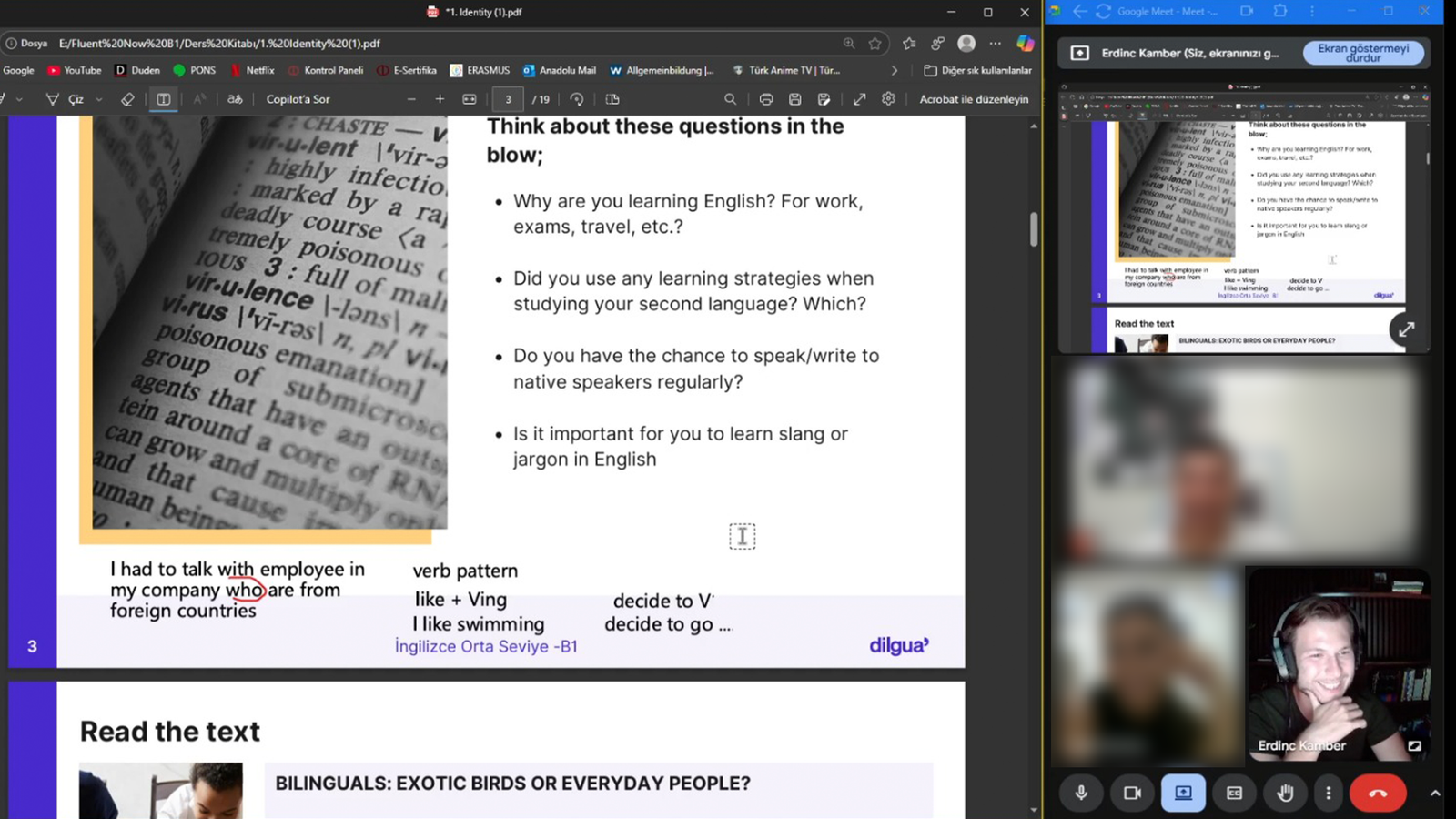Enter full screen PDF view
1456x819 pixels.
[859, 99]
